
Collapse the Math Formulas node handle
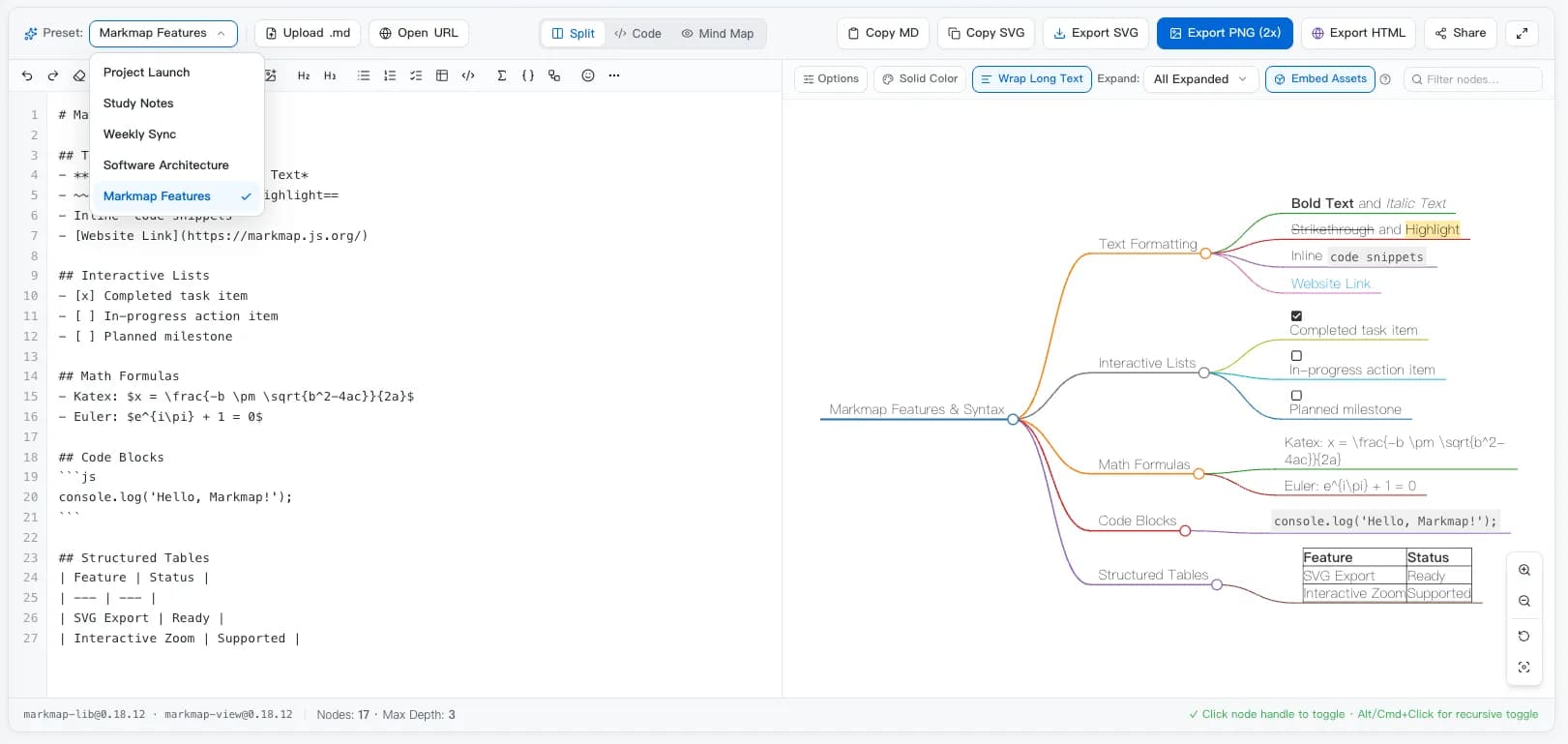point(1198,474)
